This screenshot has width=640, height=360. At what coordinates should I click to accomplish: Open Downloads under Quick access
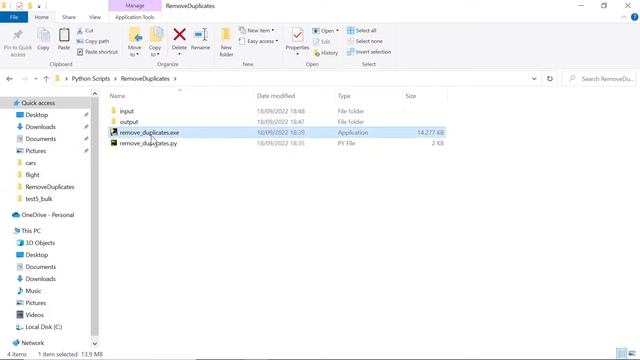[40, 127]
